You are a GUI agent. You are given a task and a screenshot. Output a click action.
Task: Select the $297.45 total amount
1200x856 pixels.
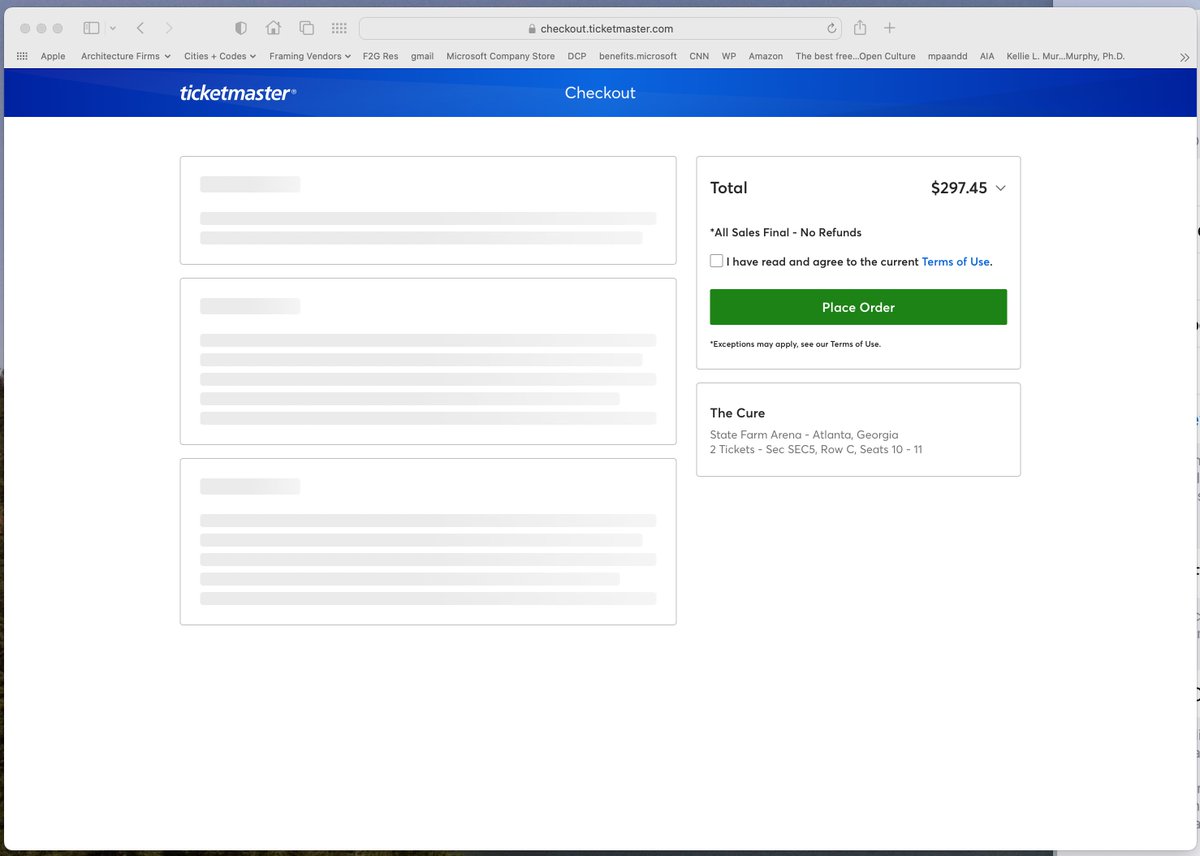959,188
